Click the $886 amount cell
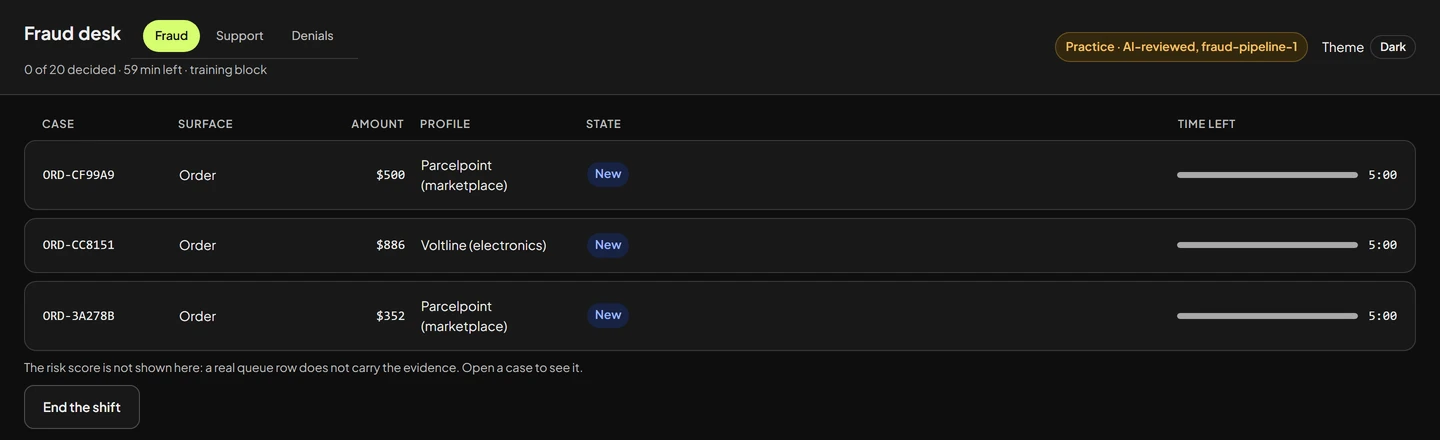The height and width of the screenshot is (440, 1440). (x=390, y=245)
